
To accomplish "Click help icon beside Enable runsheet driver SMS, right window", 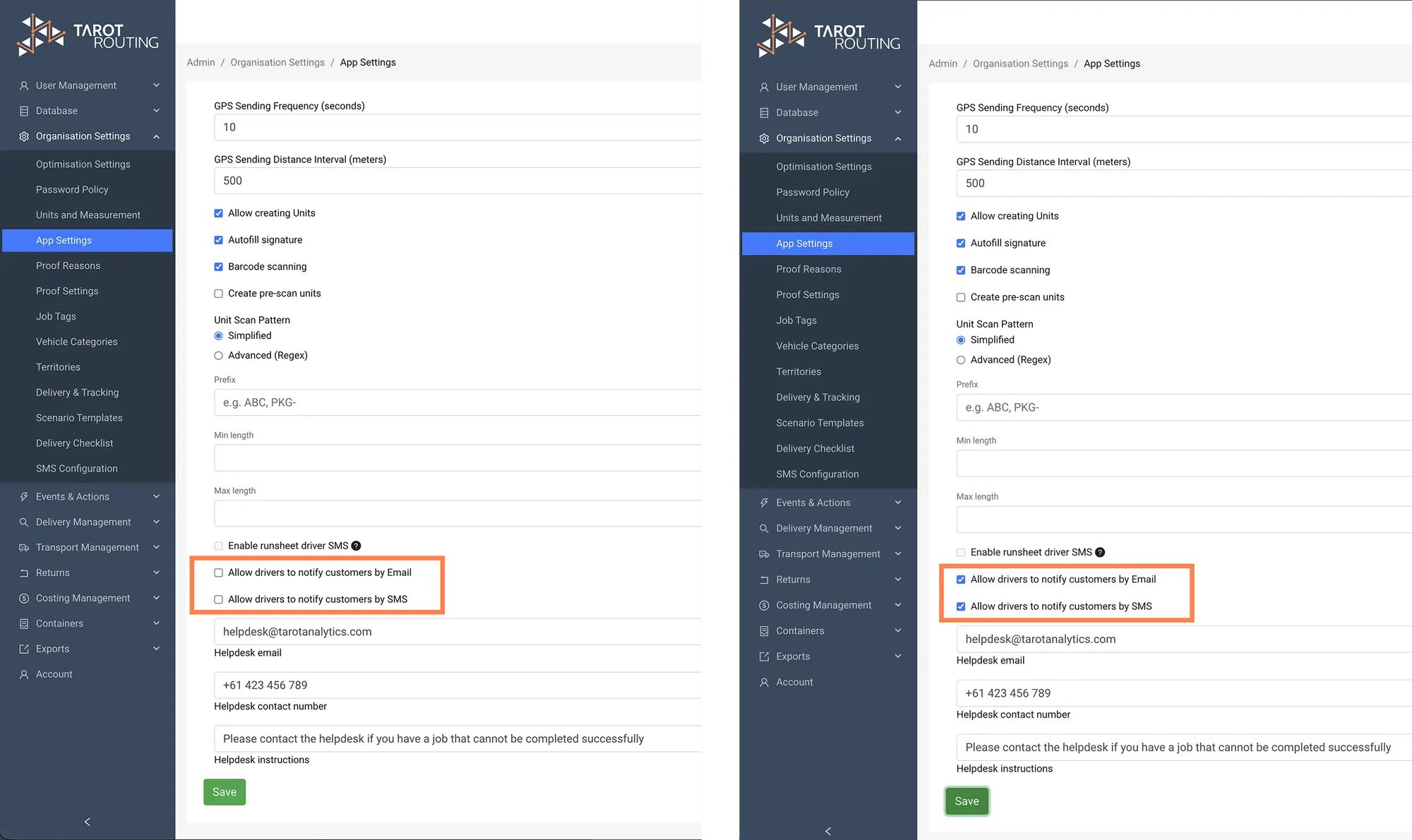I will [x=1100, y=553].
